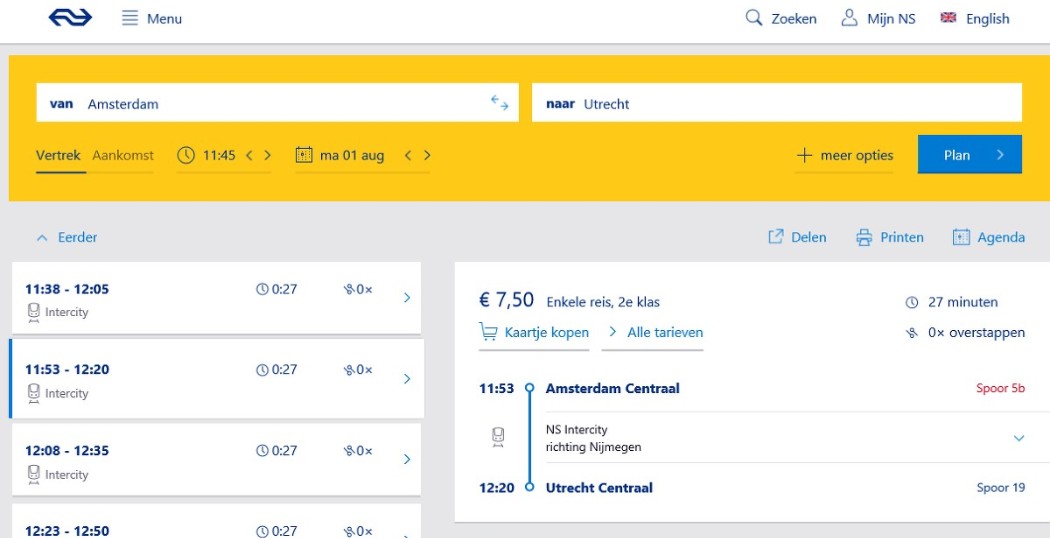This screenshot has height=538, width=1050.
Task: Expand meer opties in the planner
Action: pyautogui.click(x=844, y=155)
